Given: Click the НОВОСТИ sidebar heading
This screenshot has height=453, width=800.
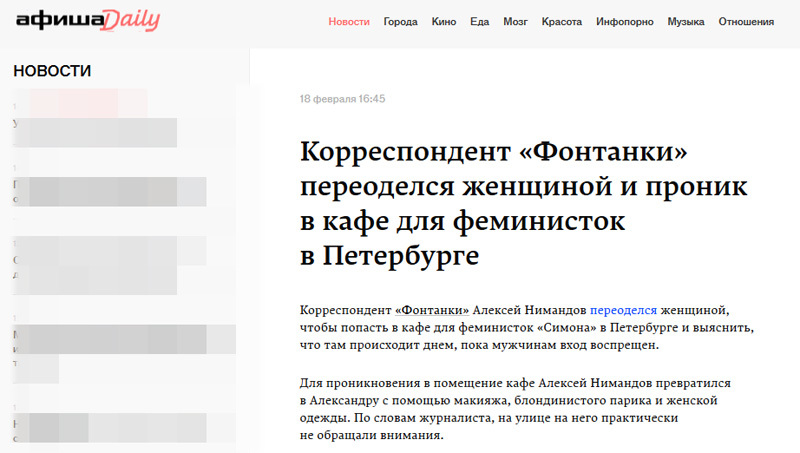Looking at the screenshot, I should click(52, 71).
